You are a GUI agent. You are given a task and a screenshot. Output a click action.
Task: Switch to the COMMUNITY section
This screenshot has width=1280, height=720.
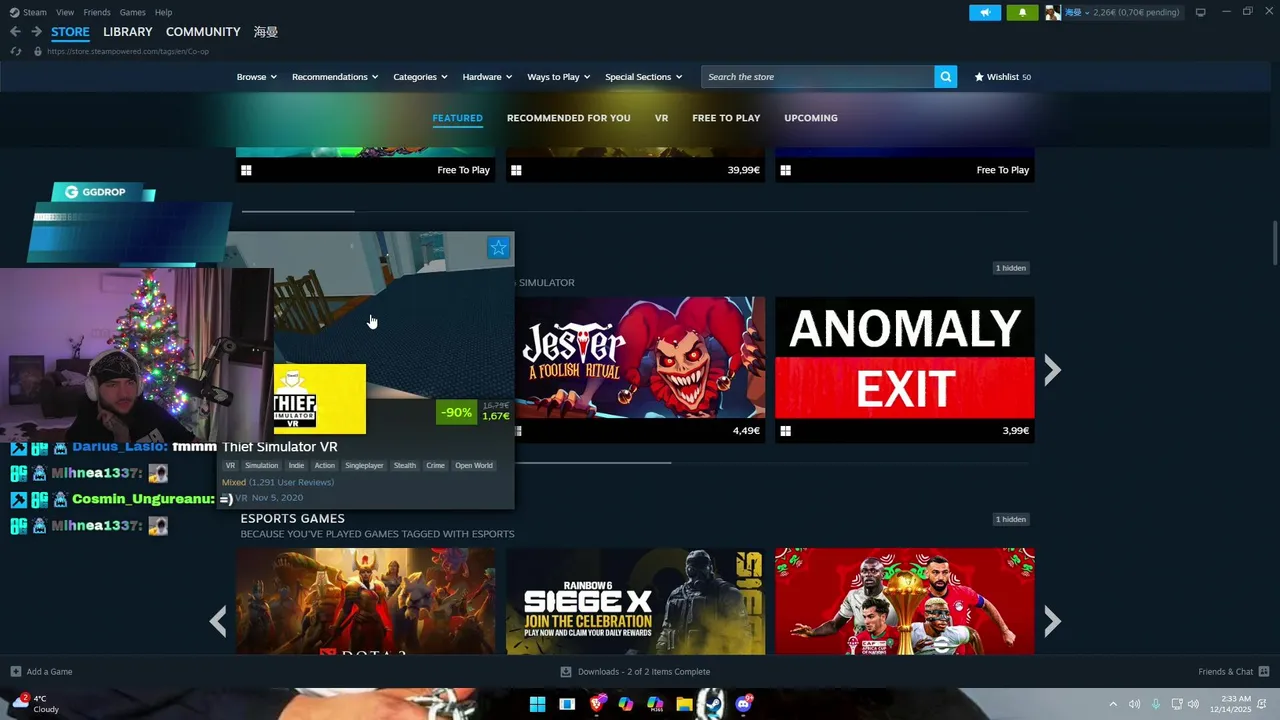[203, 32]
